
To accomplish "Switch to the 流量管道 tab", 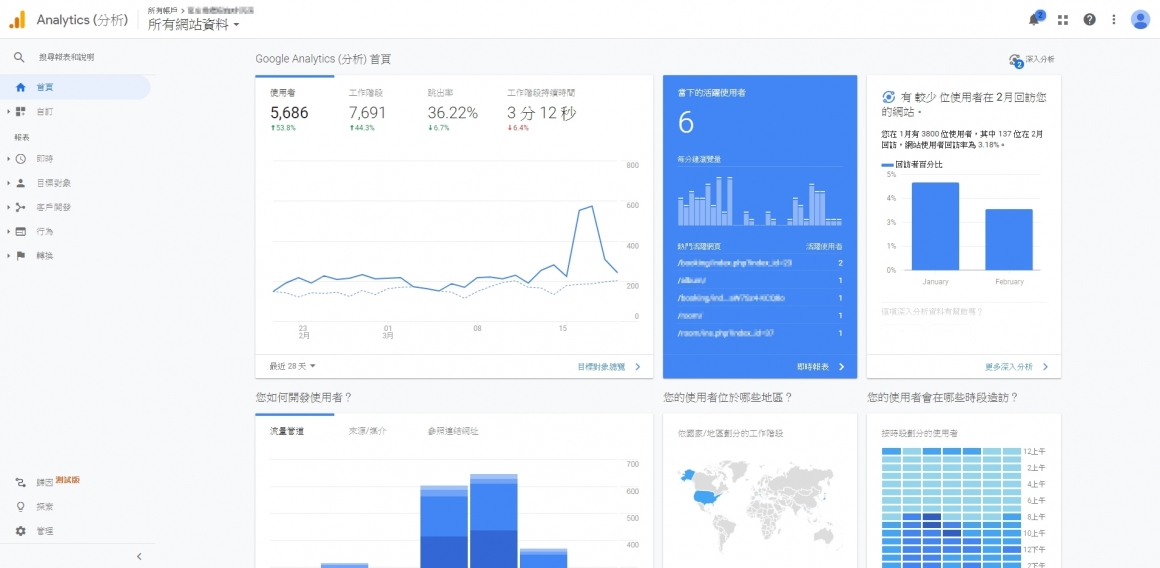I will click(x=287, y=430).
